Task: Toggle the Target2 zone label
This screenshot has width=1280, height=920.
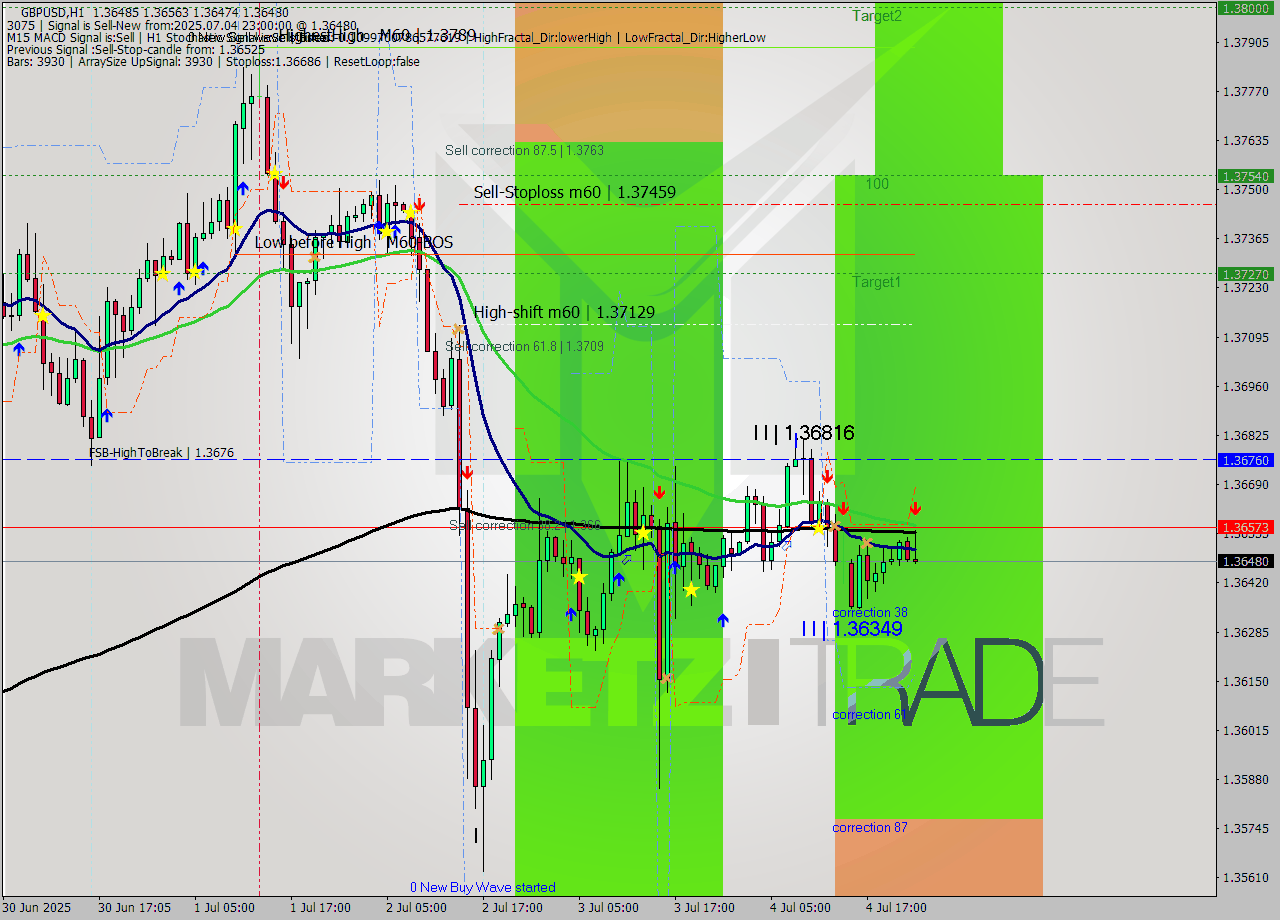Action: (x=876, y=16)
